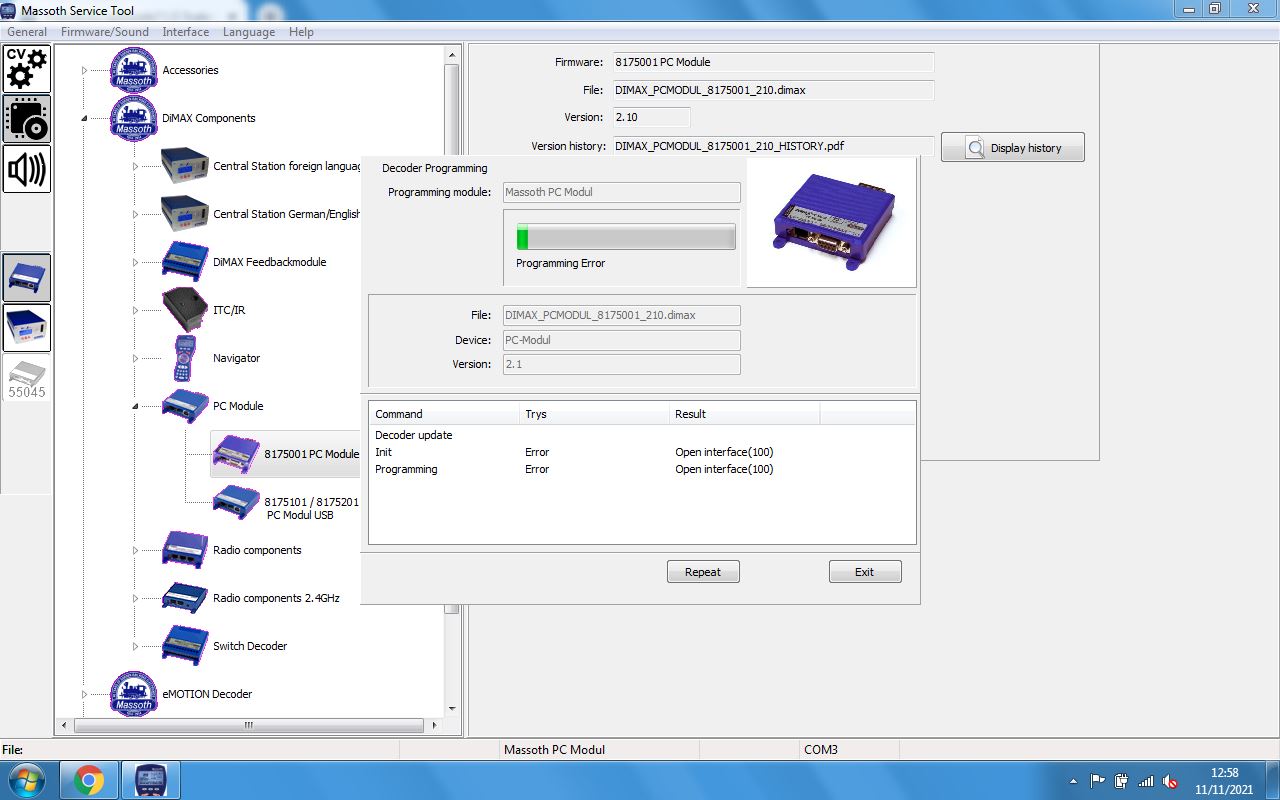Select the Firmware/Sound chip and disc icon

pos(27,119)
